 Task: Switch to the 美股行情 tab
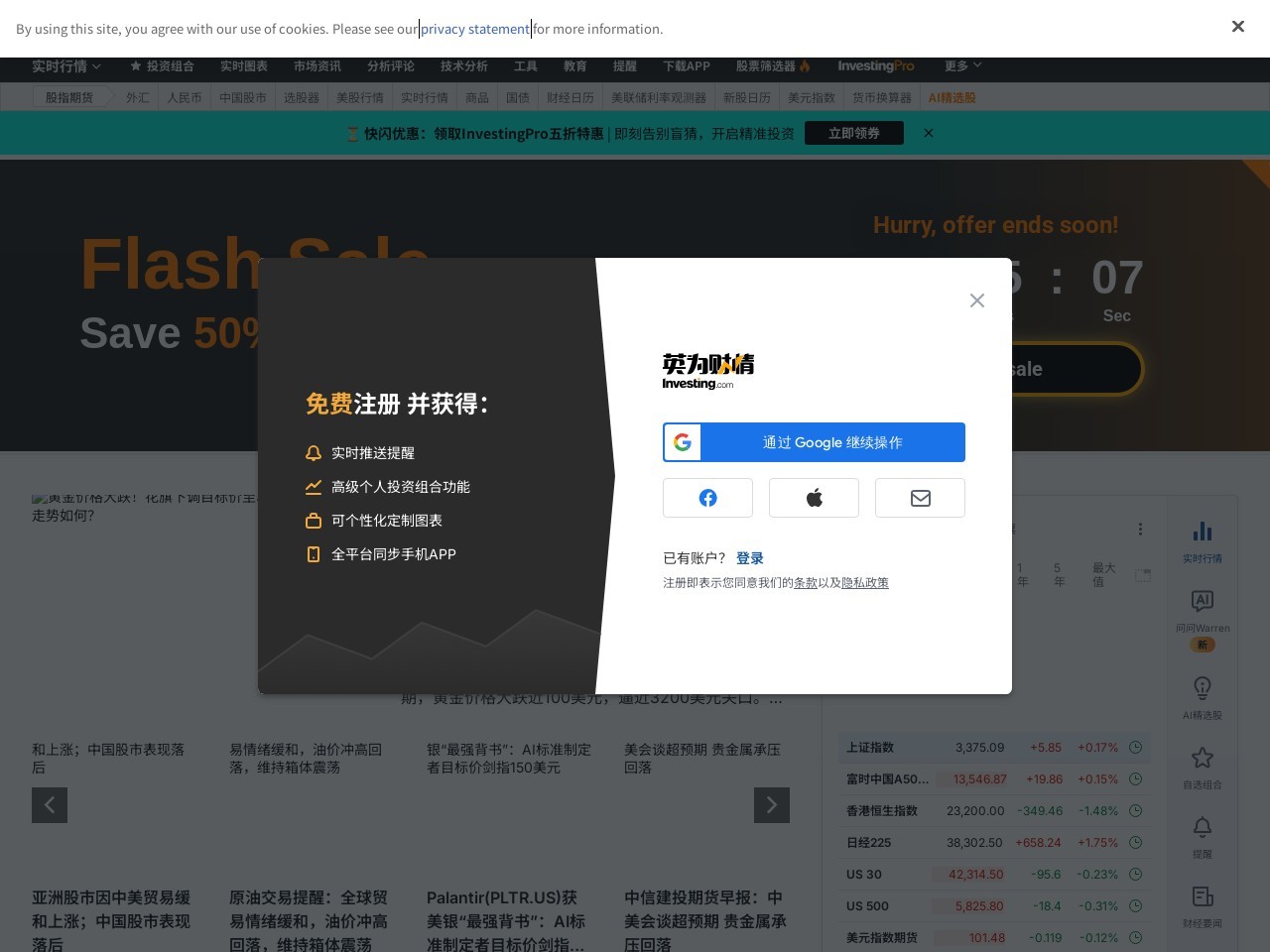tap(360, 97)
